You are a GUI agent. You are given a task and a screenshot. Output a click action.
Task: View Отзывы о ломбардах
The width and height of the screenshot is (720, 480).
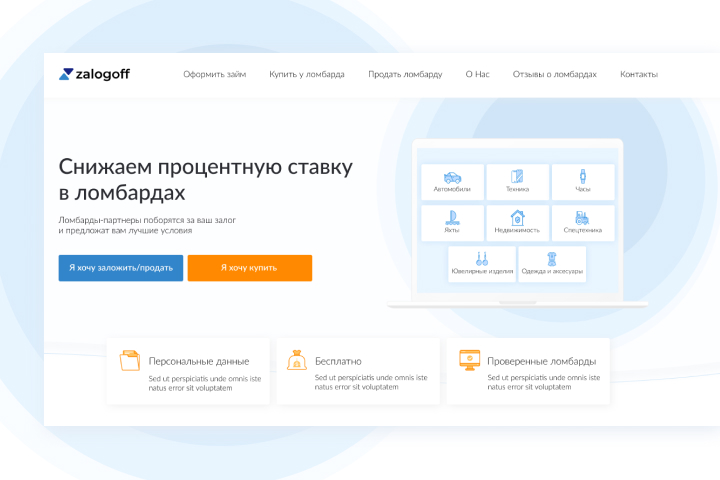point(555,74)
